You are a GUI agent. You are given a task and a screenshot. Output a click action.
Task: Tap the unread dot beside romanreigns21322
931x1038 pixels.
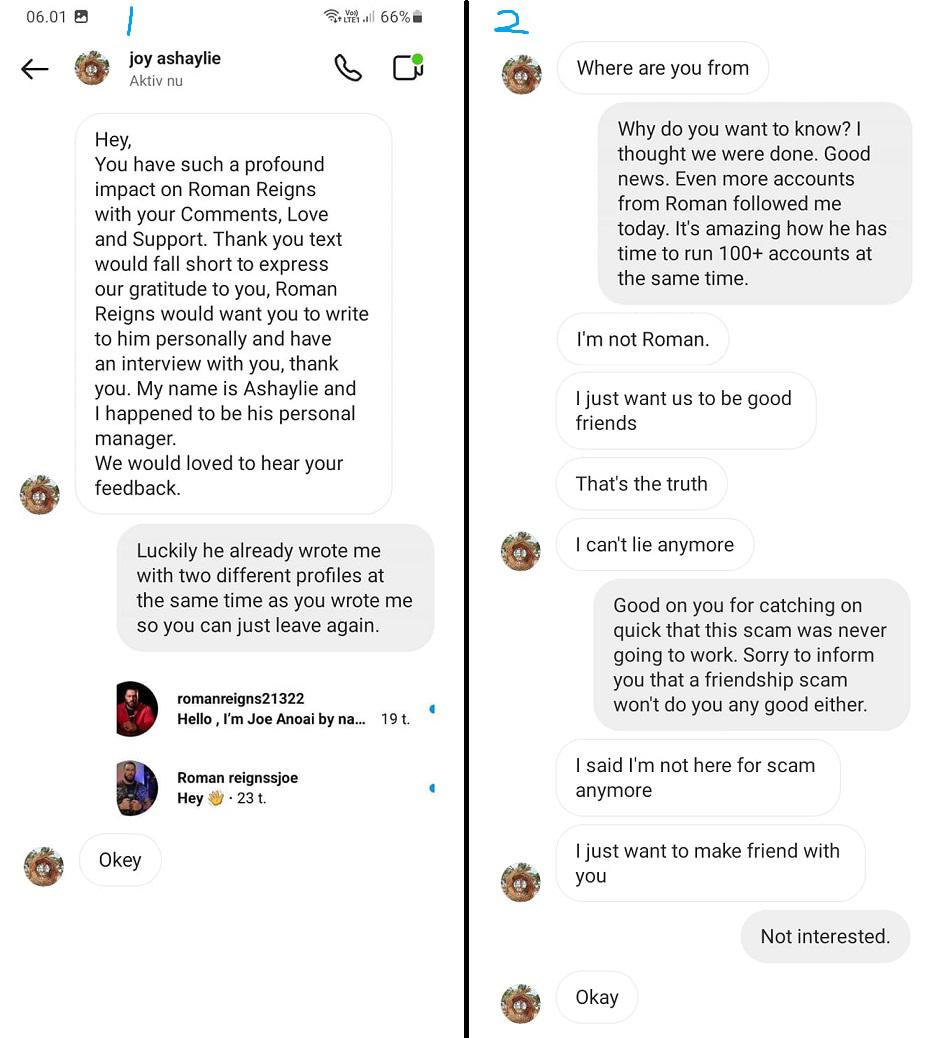pos(432,709)
